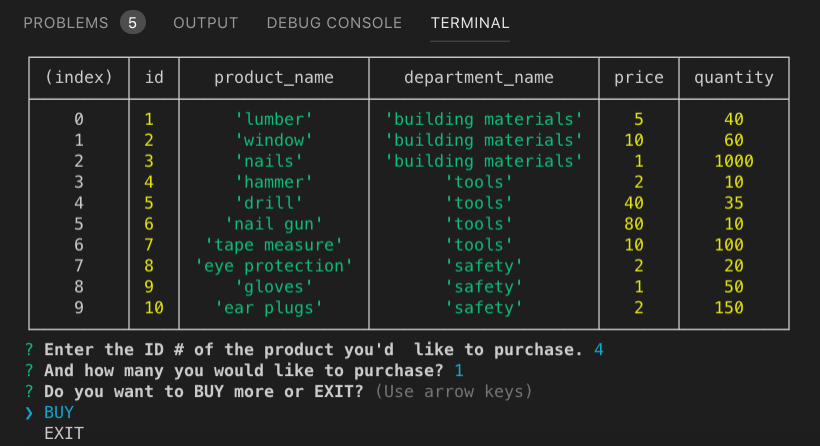Click the 'eye protection' product entry

pyautogui.click(x=274, y=266)
